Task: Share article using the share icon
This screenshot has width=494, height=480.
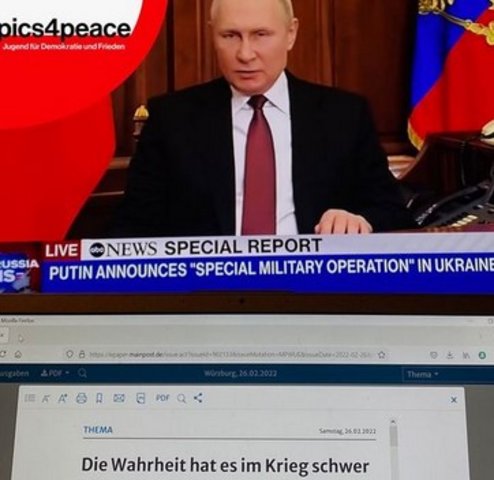Action: [199, 398]
